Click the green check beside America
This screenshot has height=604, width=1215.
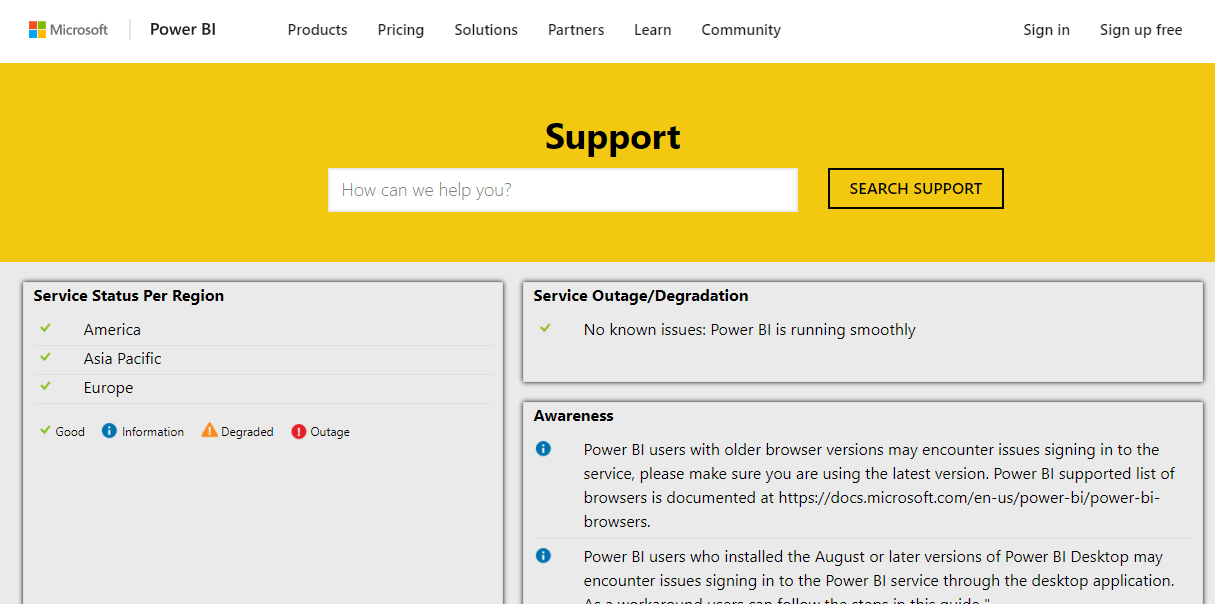coord(45,328)
